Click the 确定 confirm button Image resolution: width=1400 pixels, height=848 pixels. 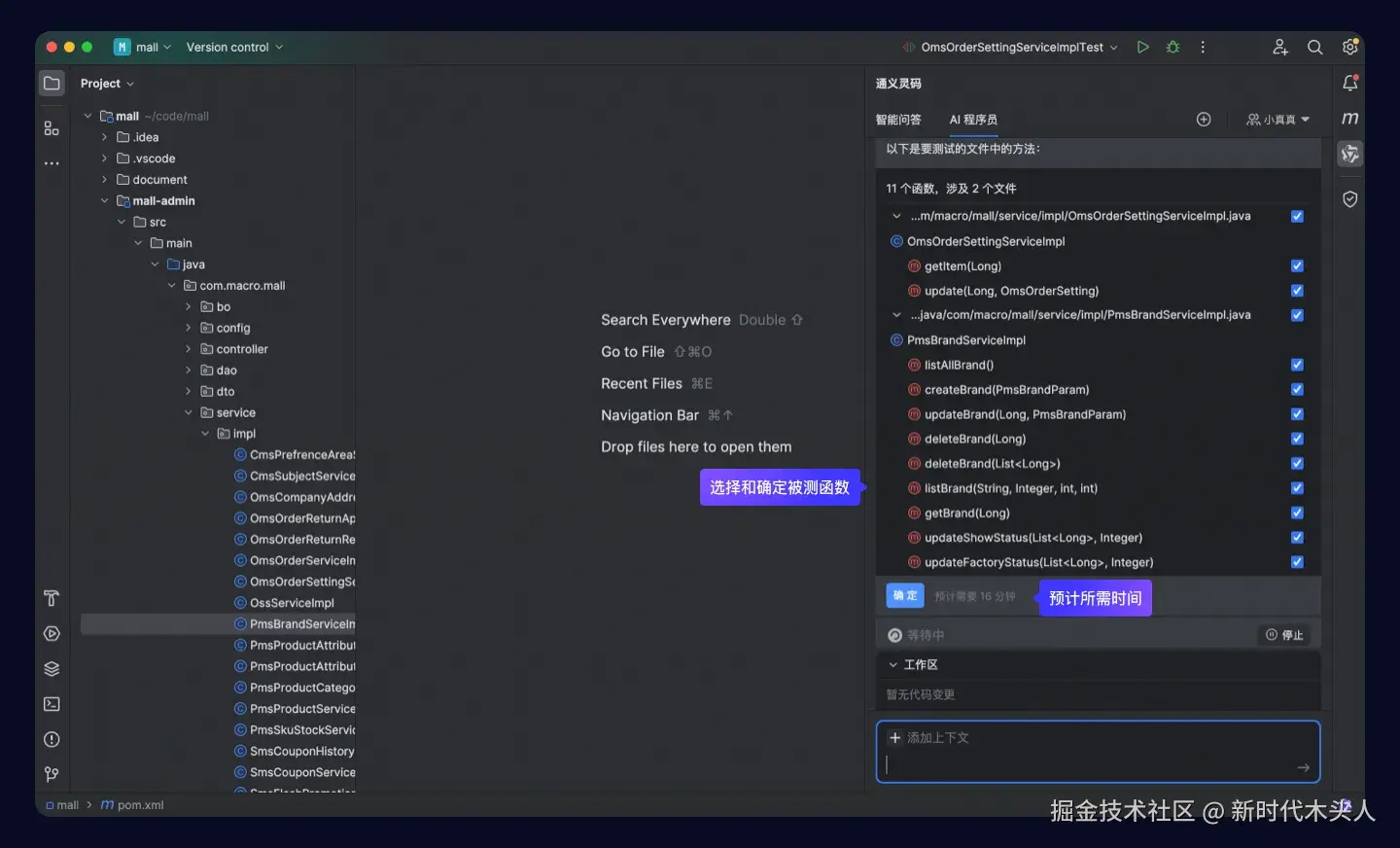click(905, 596)
